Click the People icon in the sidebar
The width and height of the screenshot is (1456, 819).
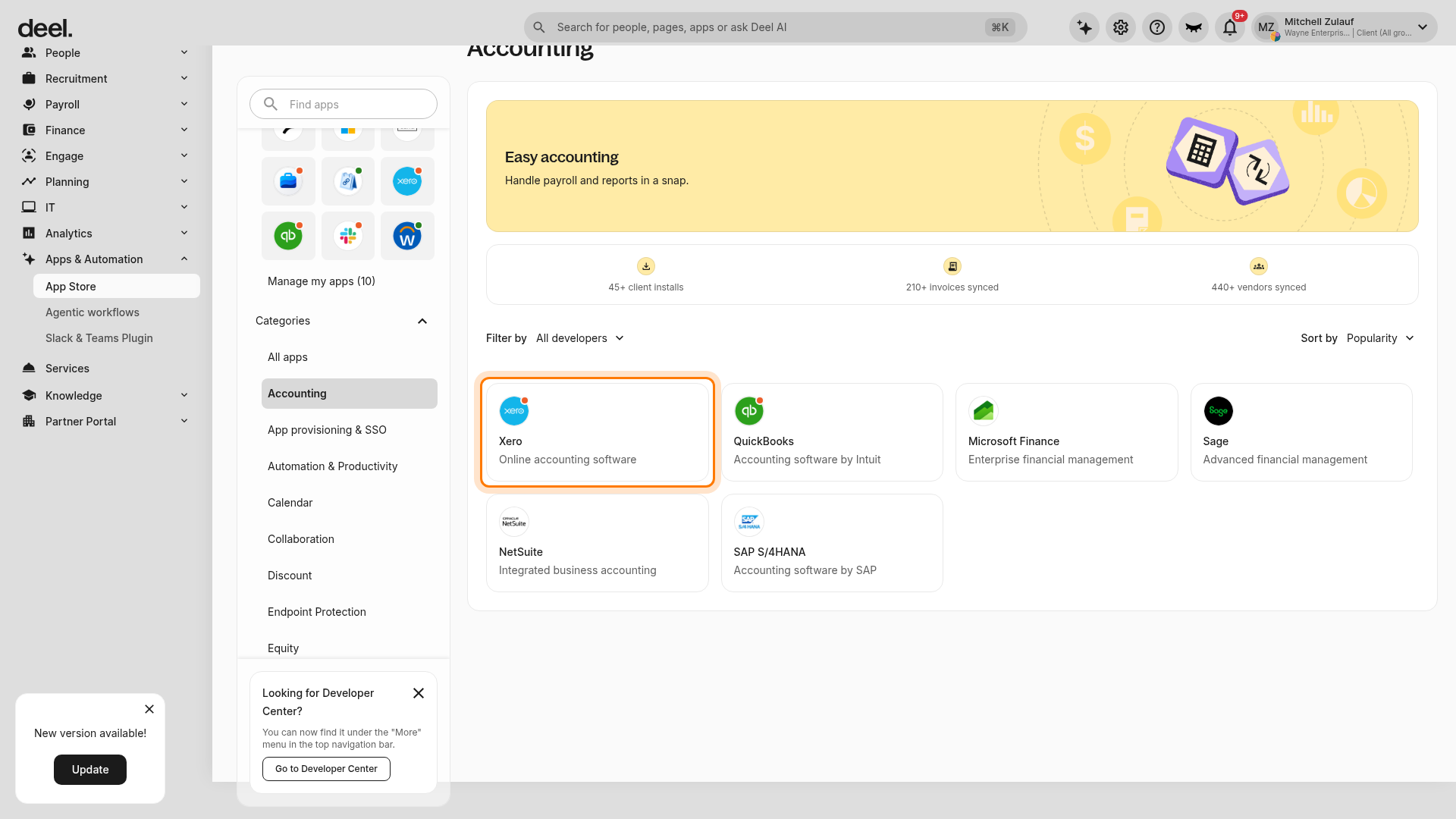[x=29, y=53]
